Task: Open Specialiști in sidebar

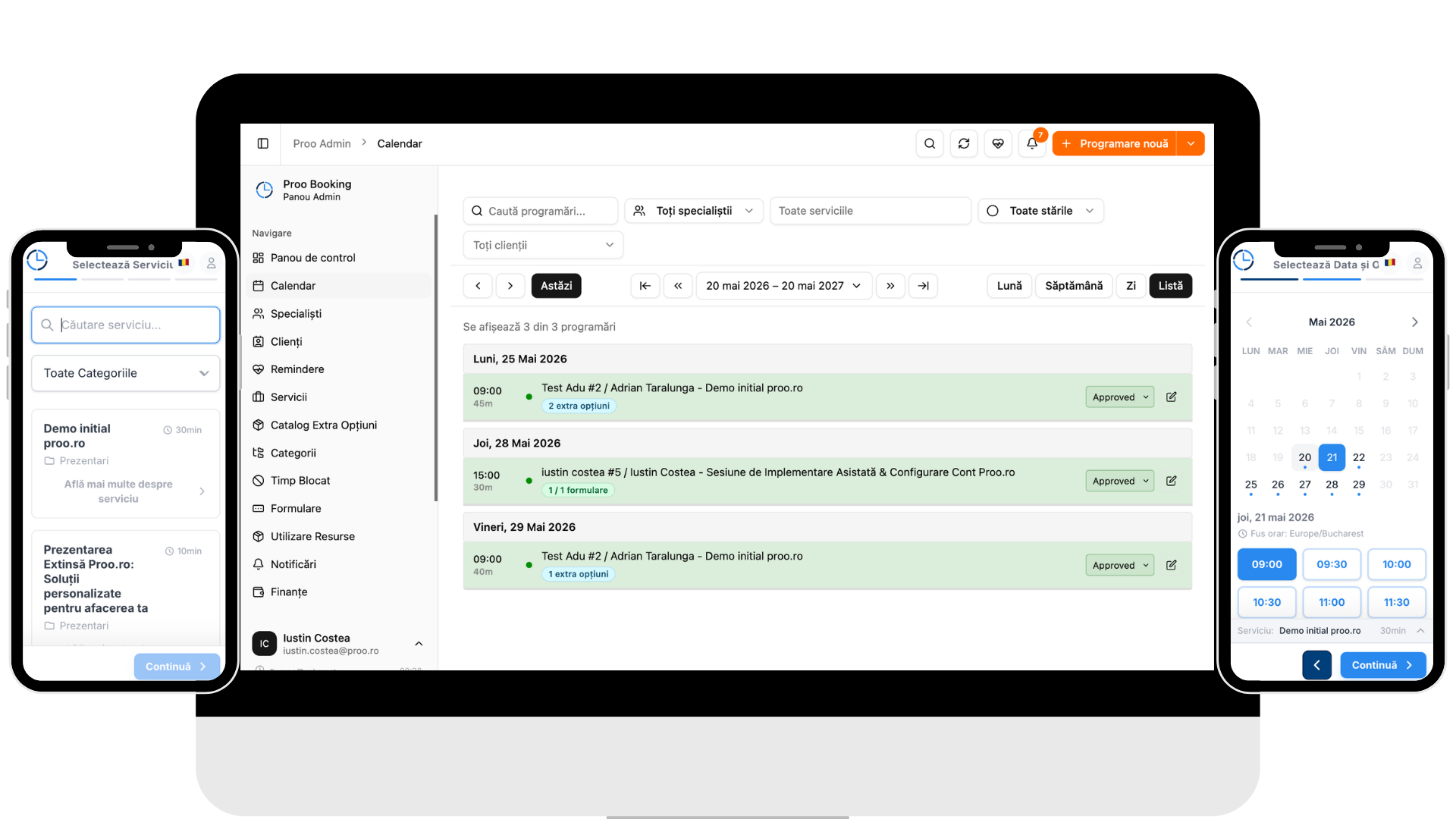Action: pyautogui.click(x=297, y=314)
